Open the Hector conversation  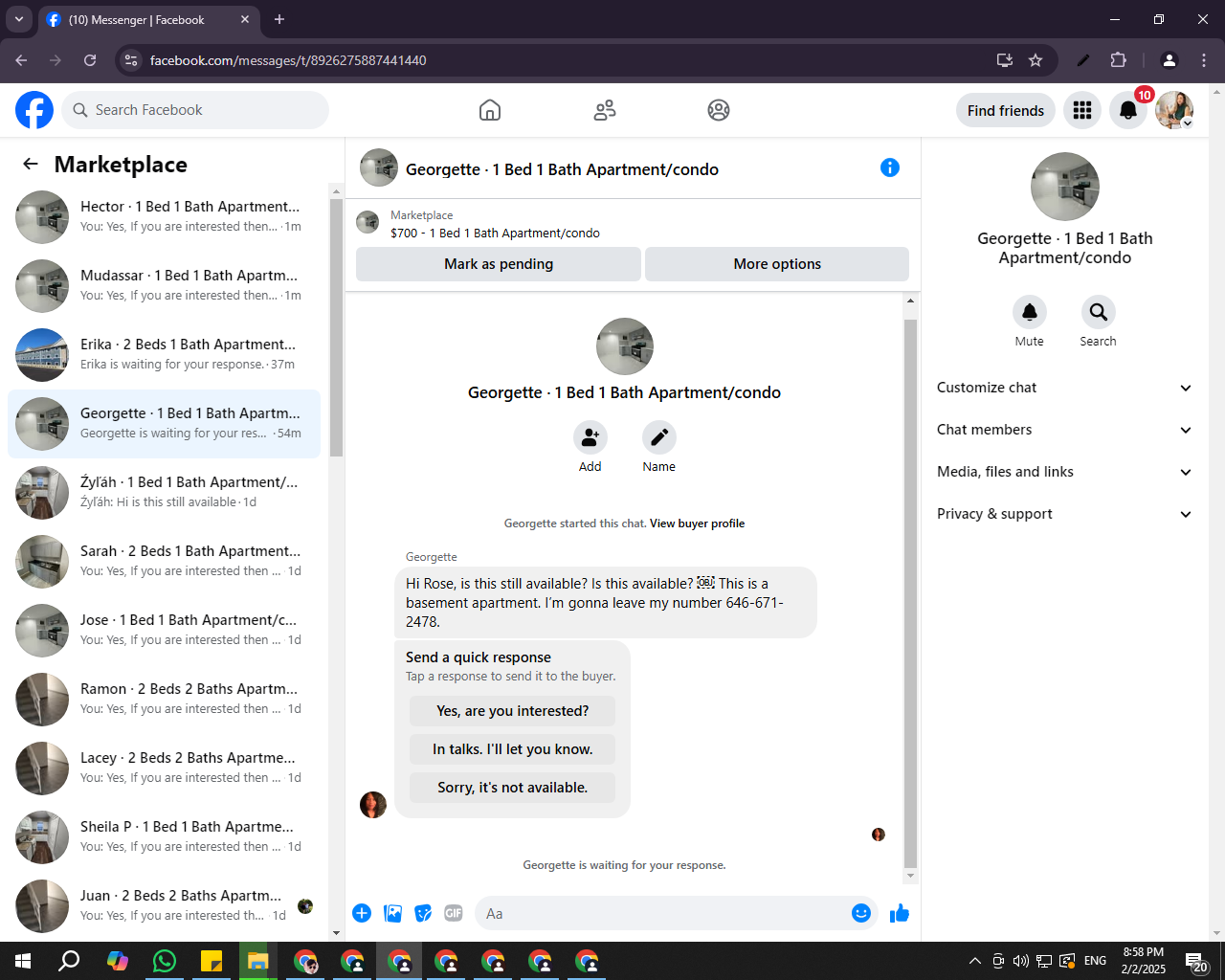coord(165,217)
